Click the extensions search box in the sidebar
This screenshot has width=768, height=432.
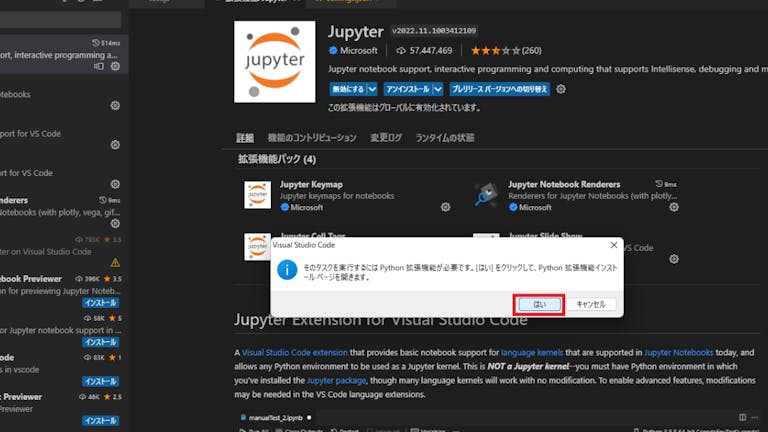[60, 20]
